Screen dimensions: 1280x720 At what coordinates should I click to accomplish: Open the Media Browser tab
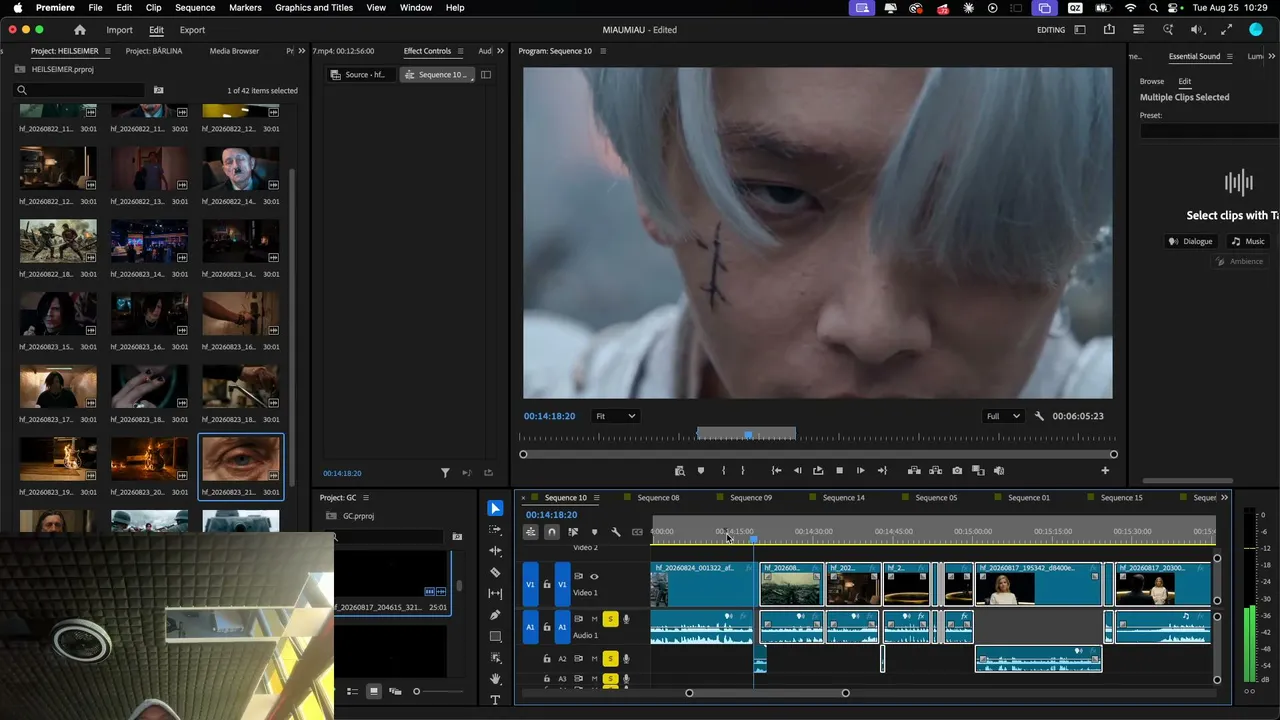click(x=234, y=51)
